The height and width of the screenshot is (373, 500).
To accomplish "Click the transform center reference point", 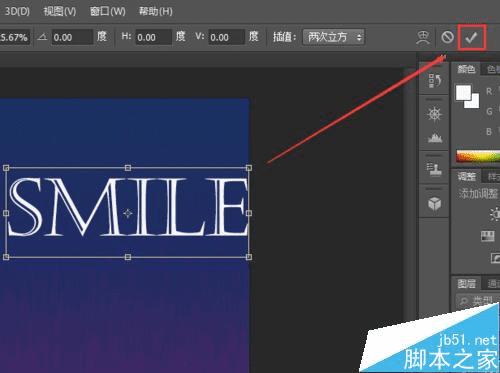I will coord(128,213).
